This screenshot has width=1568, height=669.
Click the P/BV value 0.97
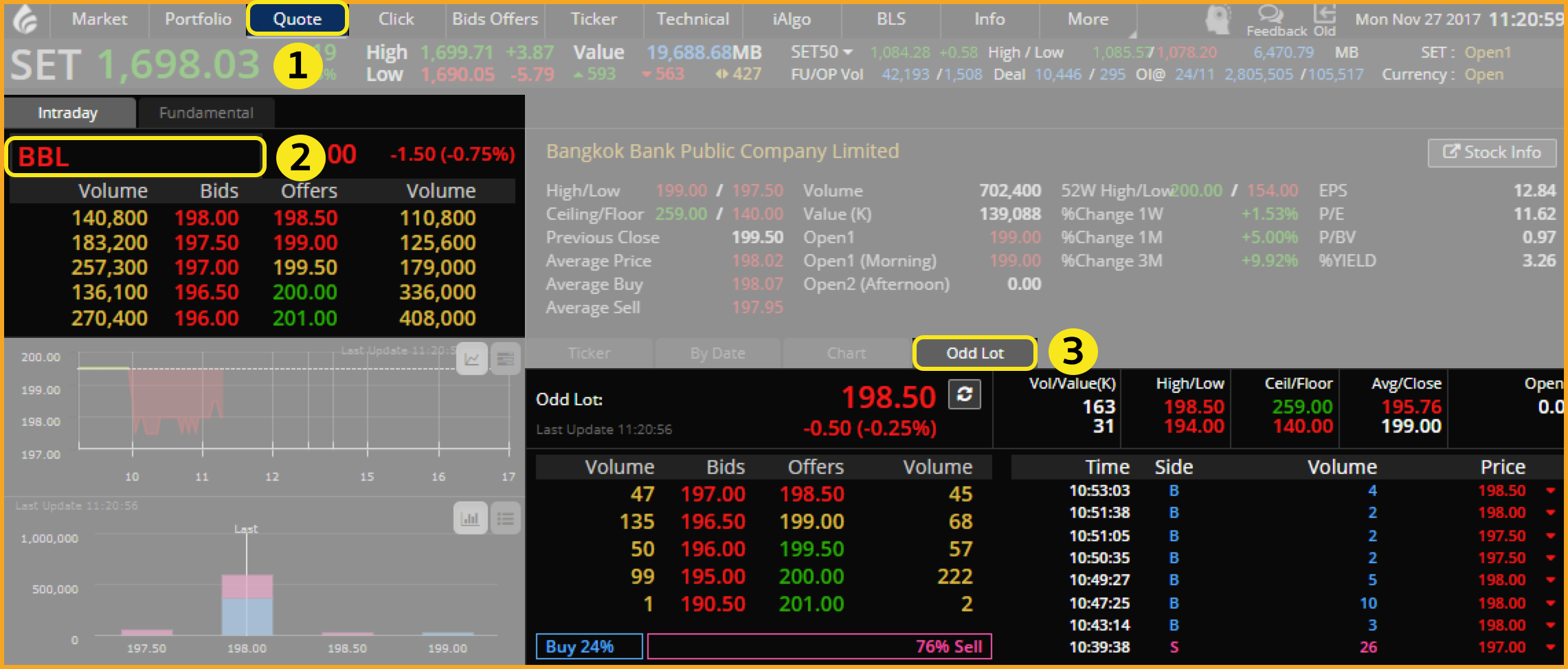click(1538, 237)
